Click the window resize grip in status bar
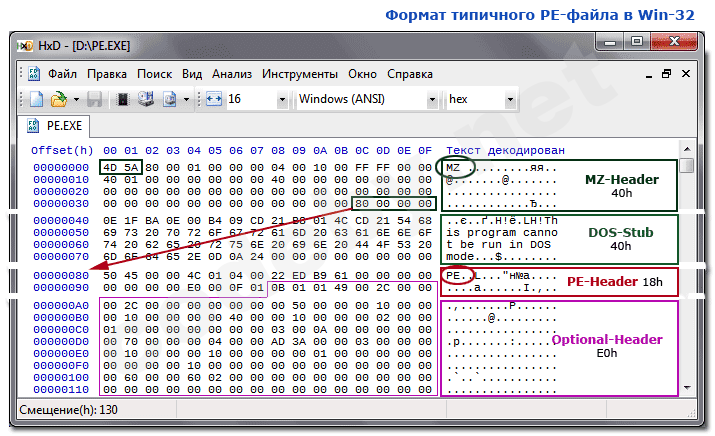 tap(691, 413)
